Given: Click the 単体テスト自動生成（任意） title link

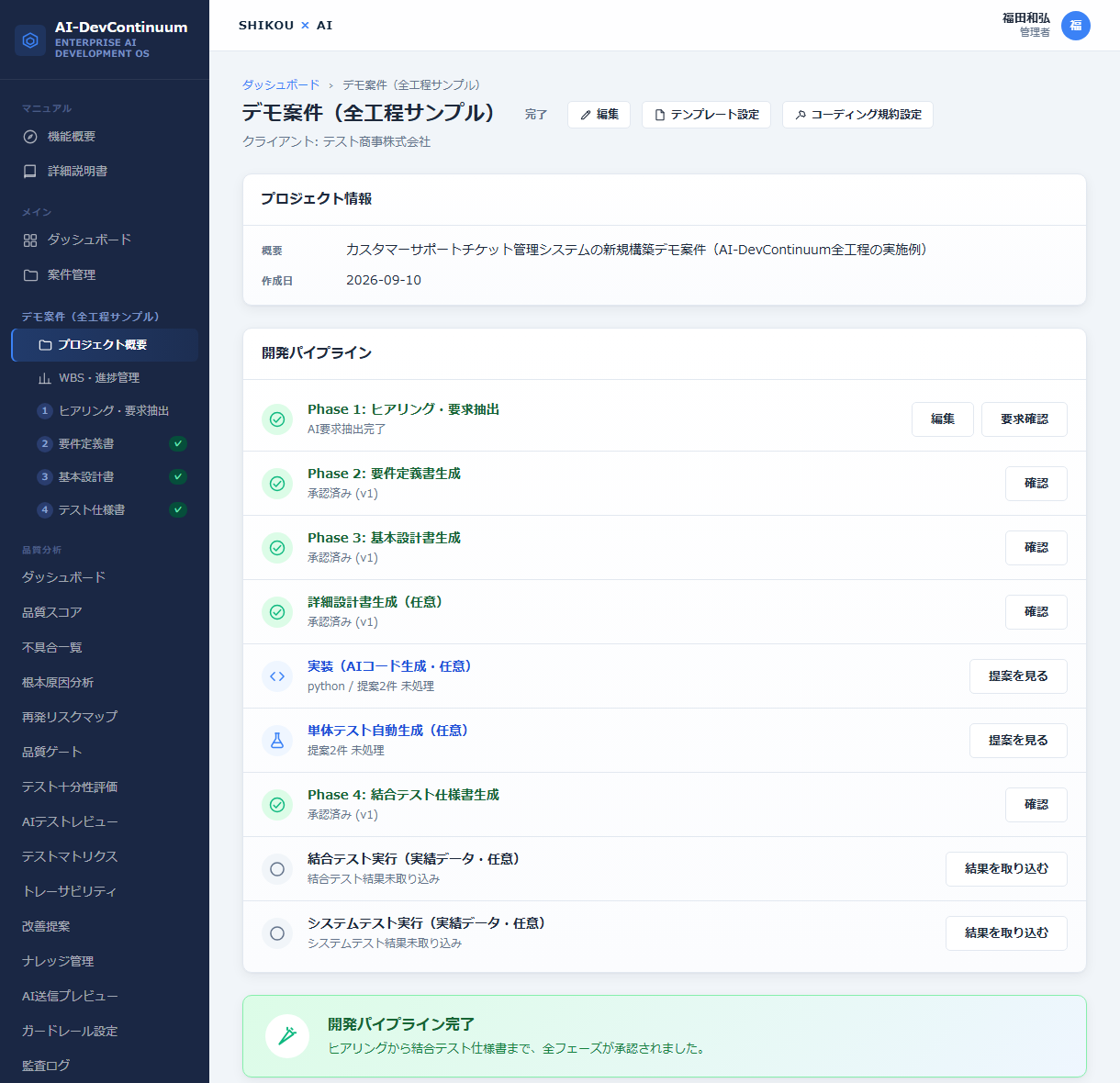Looking at the screenshot, I should point(388,731).
